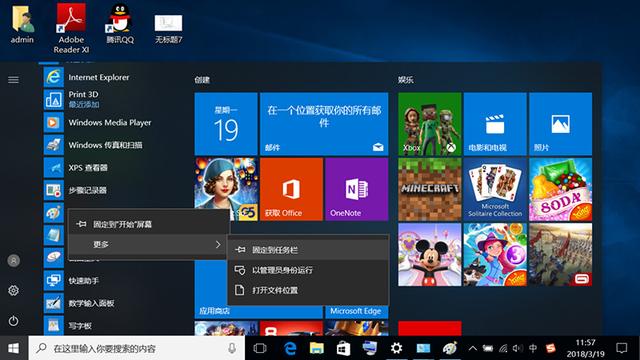Open the user account icon in Start sidebar
This screenshot has width=640, height=360.
click(x=13, y=260)
